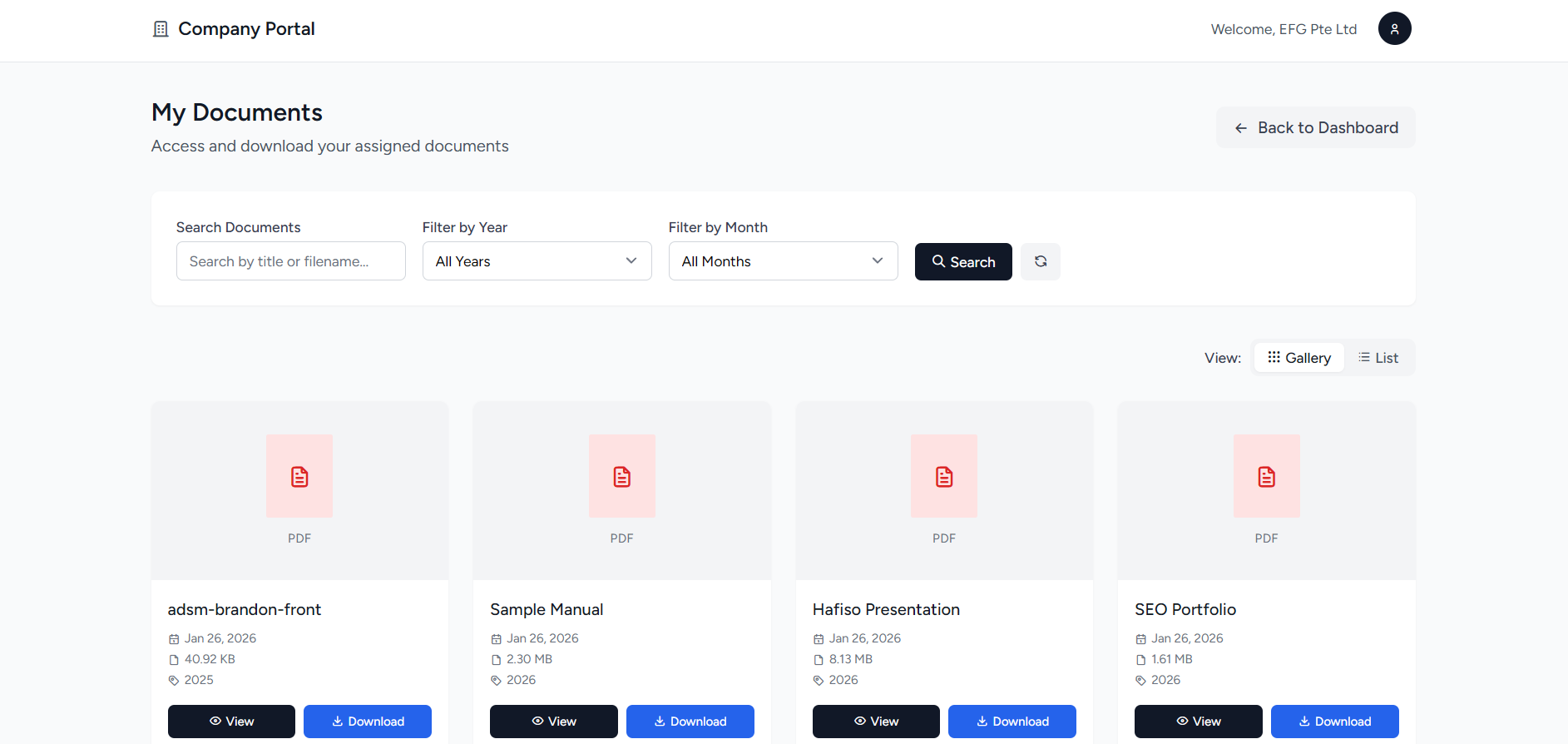Click the back arrow icon to Dashboard
1568x744 pixels.
[x=1241, y=128]
